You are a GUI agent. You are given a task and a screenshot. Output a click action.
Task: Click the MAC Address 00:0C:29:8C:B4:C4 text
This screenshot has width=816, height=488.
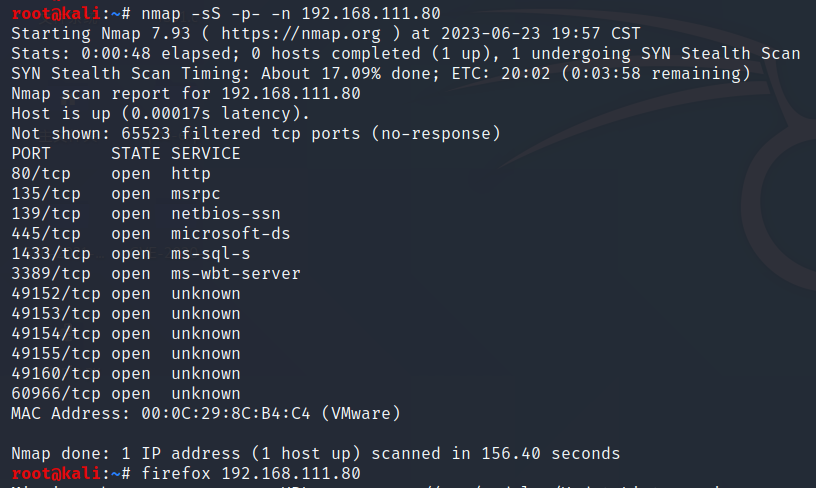[206, 414]
